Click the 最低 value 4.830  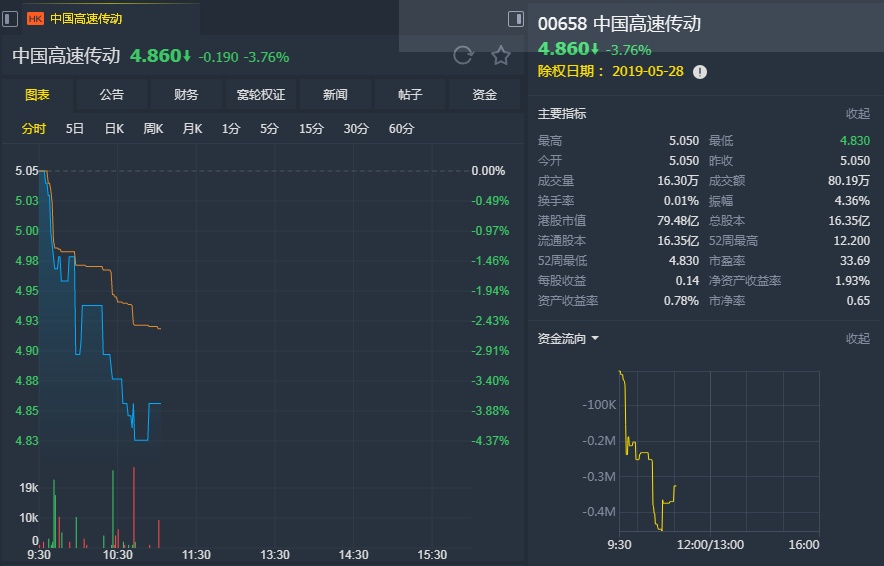[x=855, y=140]
